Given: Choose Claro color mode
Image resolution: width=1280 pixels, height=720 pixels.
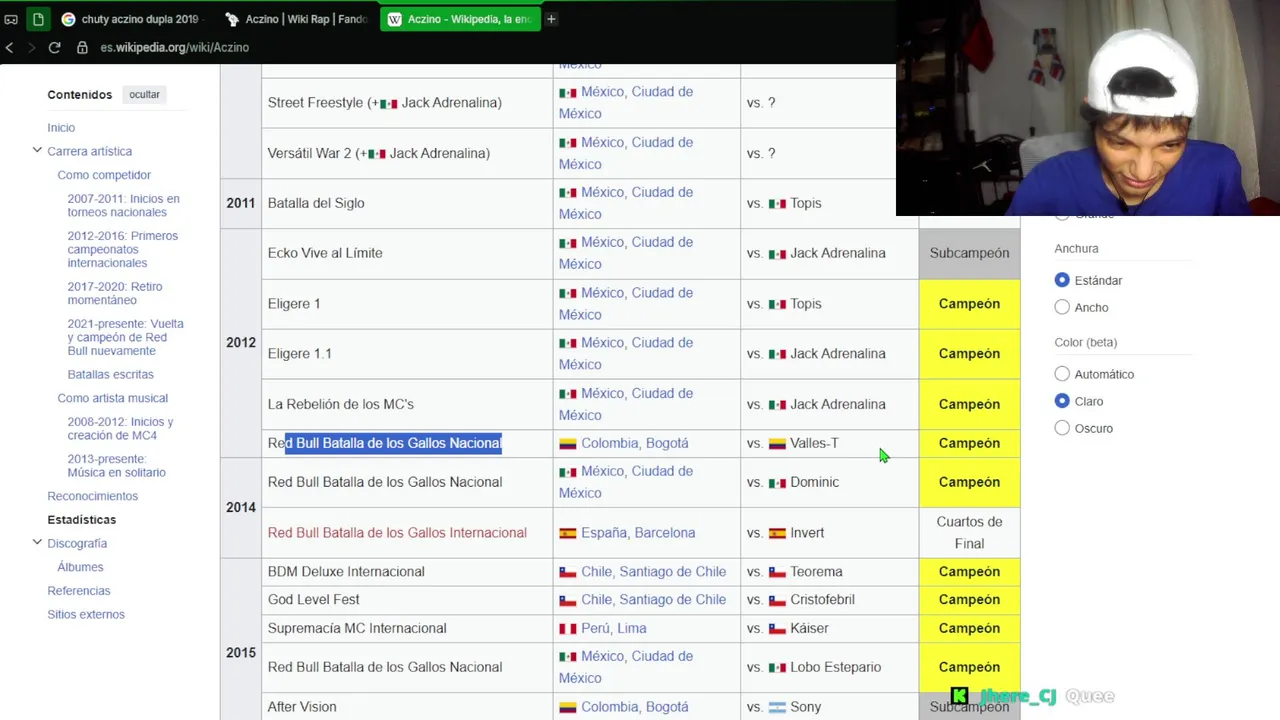Looking at the screenshot, I should coord(1062,401).
